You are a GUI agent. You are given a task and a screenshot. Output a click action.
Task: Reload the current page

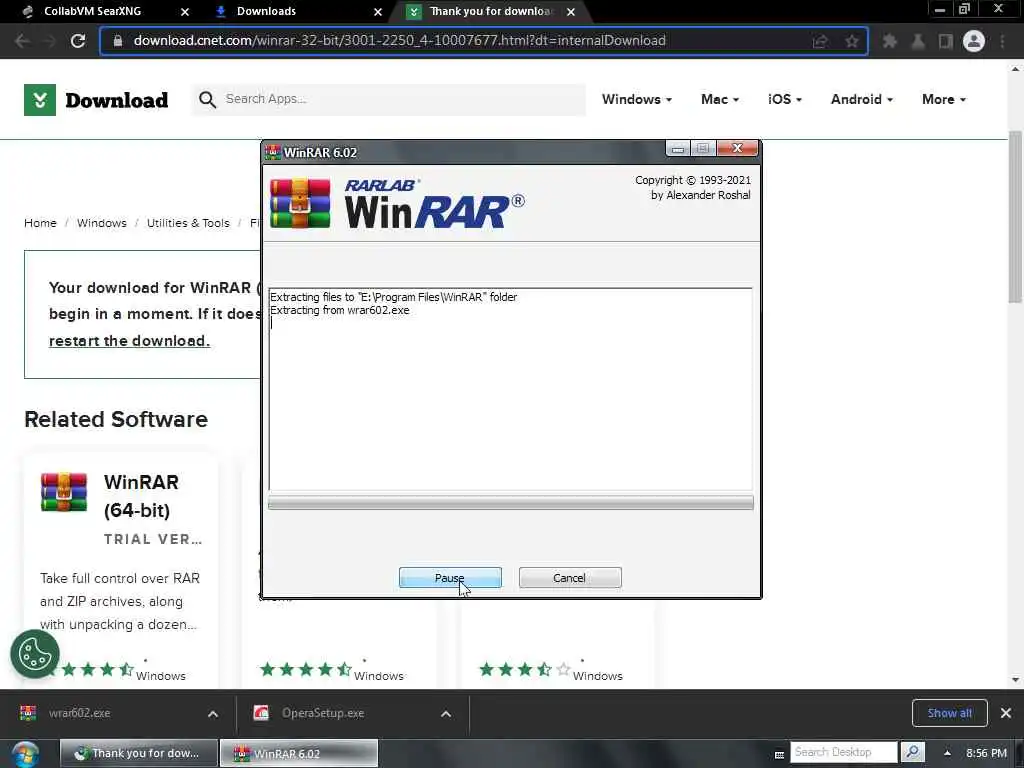point(78,41)
